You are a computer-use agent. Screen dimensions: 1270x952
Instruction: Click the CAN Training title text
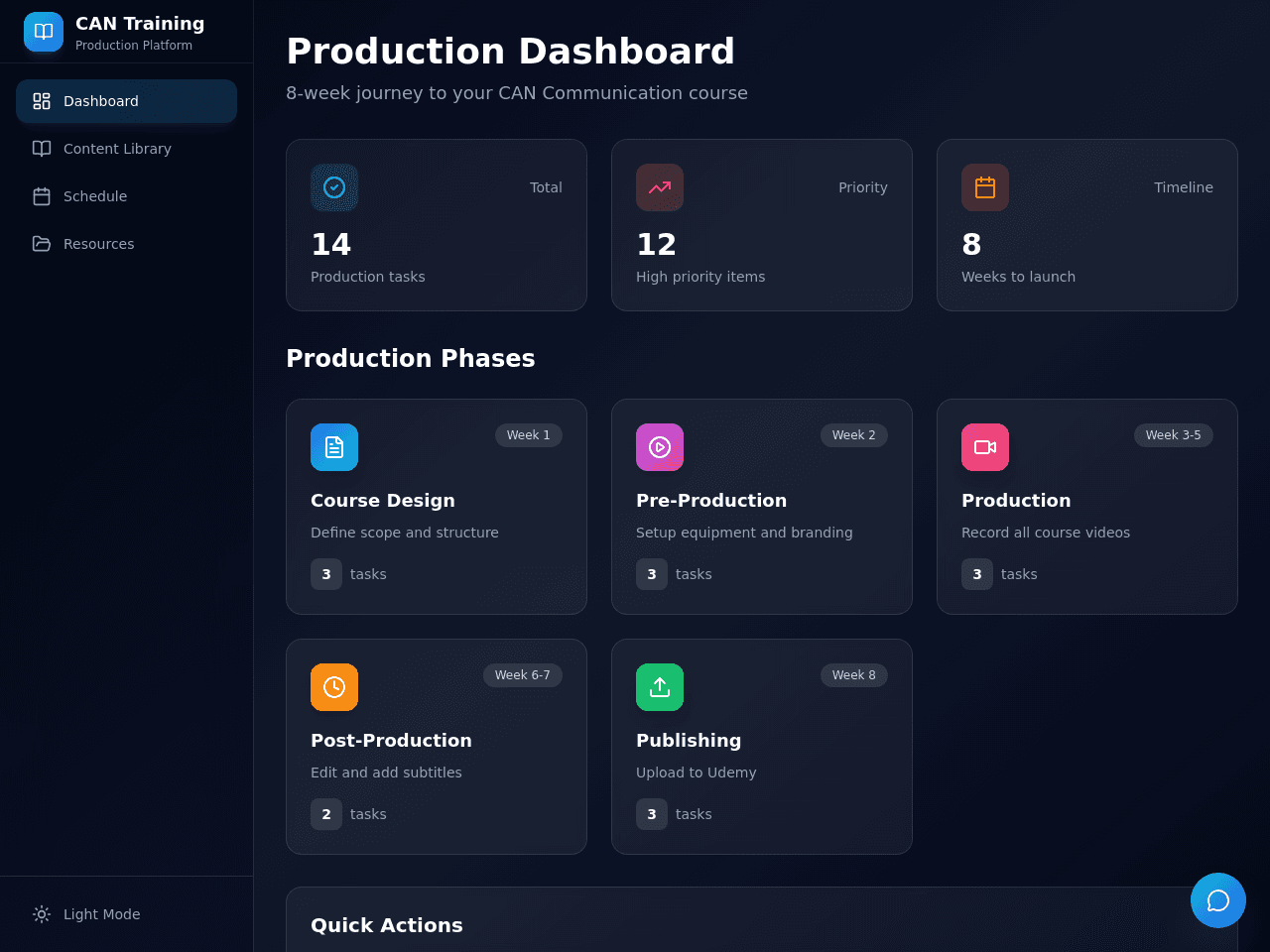pos(140,24)
